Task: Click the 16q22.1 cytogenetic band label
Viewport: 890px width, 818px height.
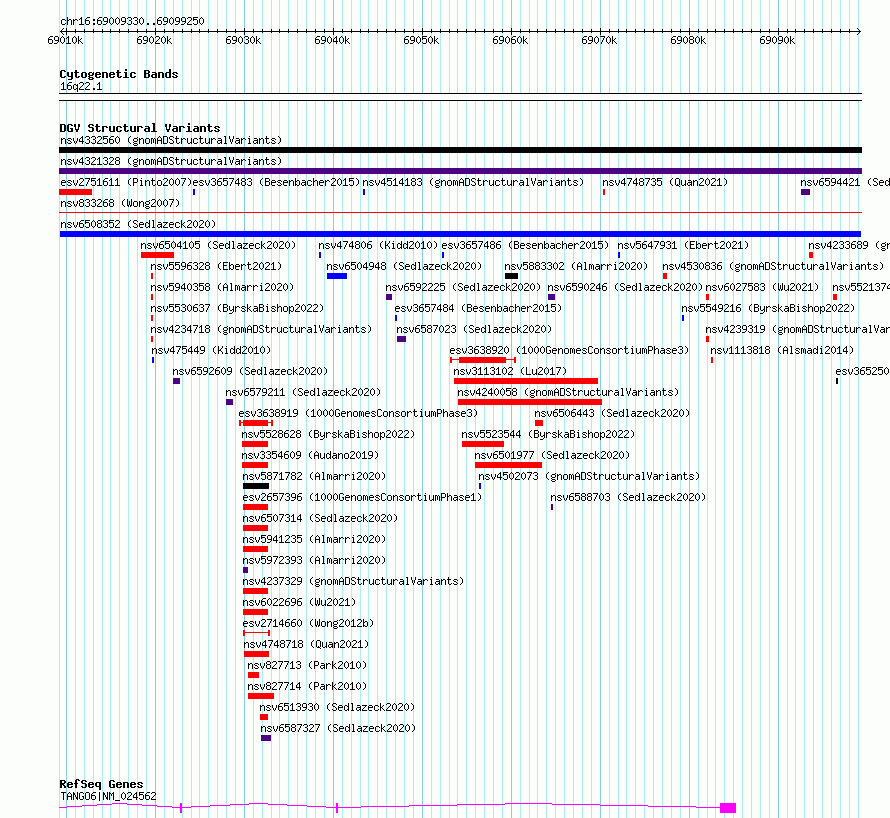Action: pyautogui.click(x=81, y=86)
